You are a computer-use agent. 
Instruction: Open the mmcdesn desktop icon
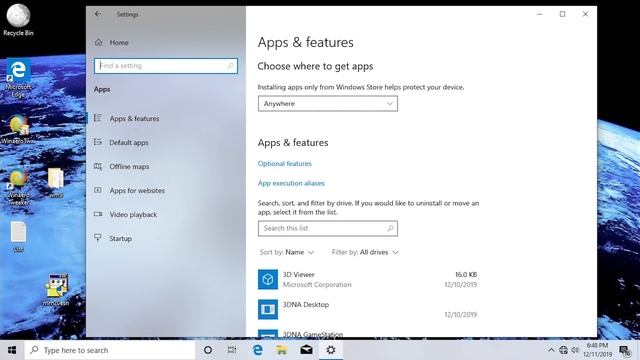[56, 290]
